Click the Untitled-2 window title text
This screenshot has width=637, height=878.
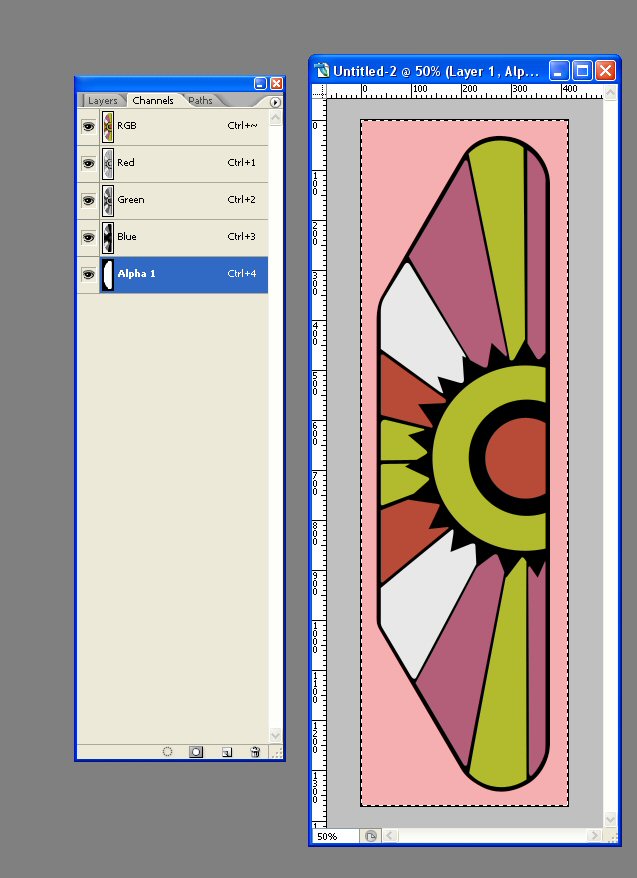point(435,71)
